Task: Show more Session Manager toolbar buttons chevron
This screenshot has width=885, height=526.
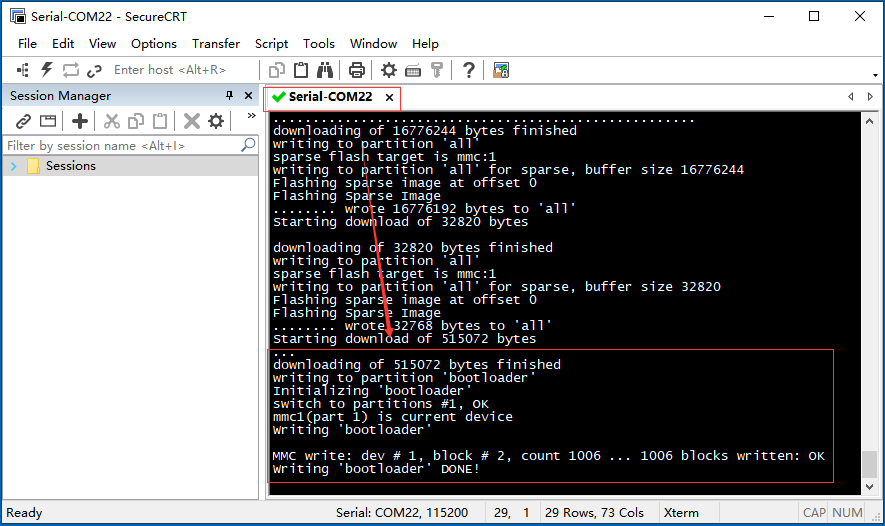Action: 252,116
